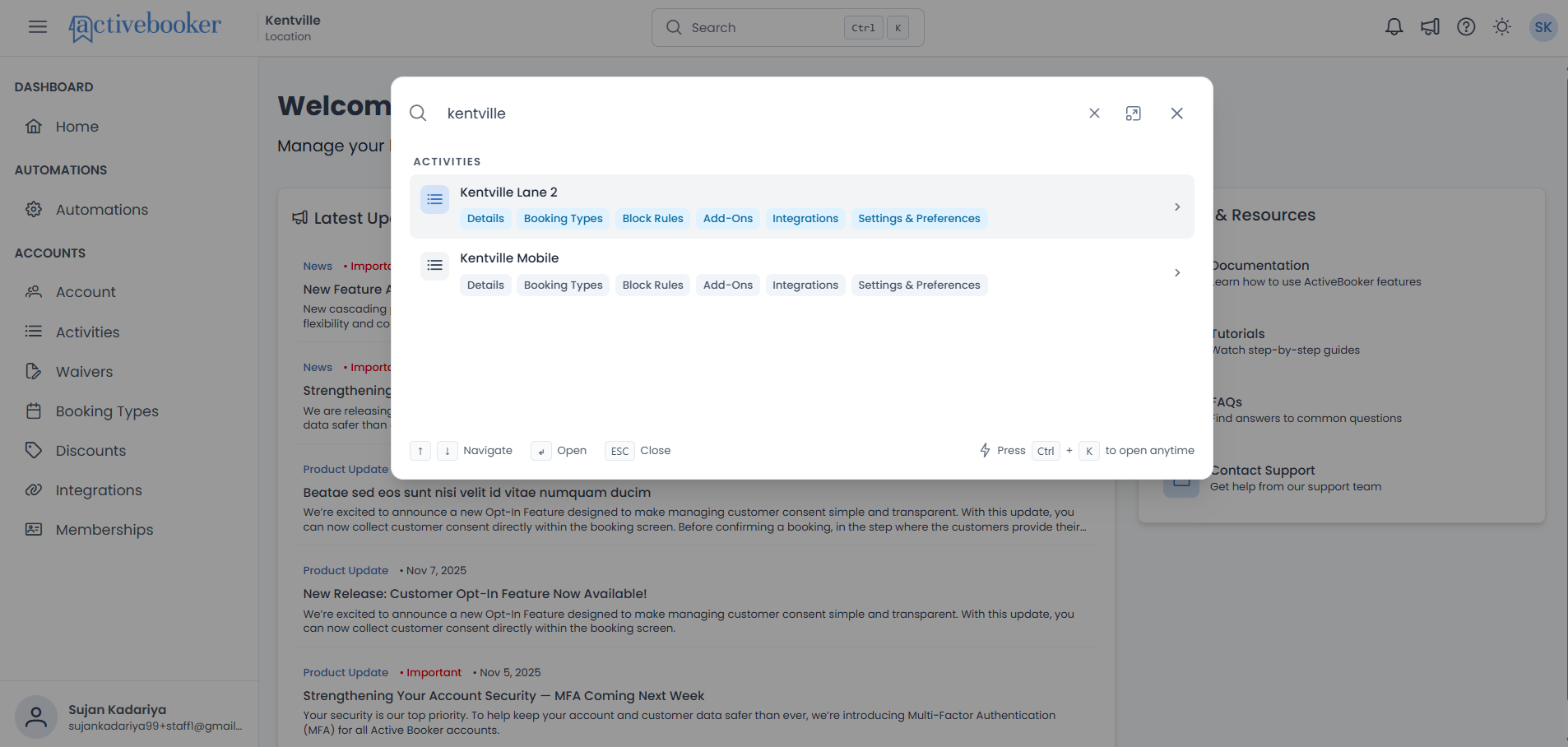Click the Discounts tag icon
Image resolution: width=1568 pixels, height=747 pixels.
coord(34,450)
